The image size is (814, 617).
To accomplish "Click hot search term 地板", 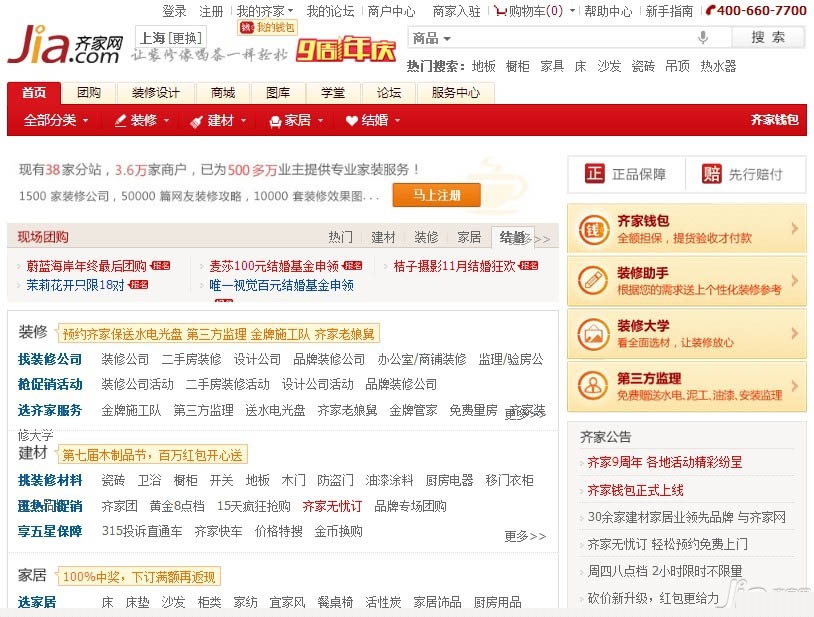I will pyautogui.click(x=483, y=66).
